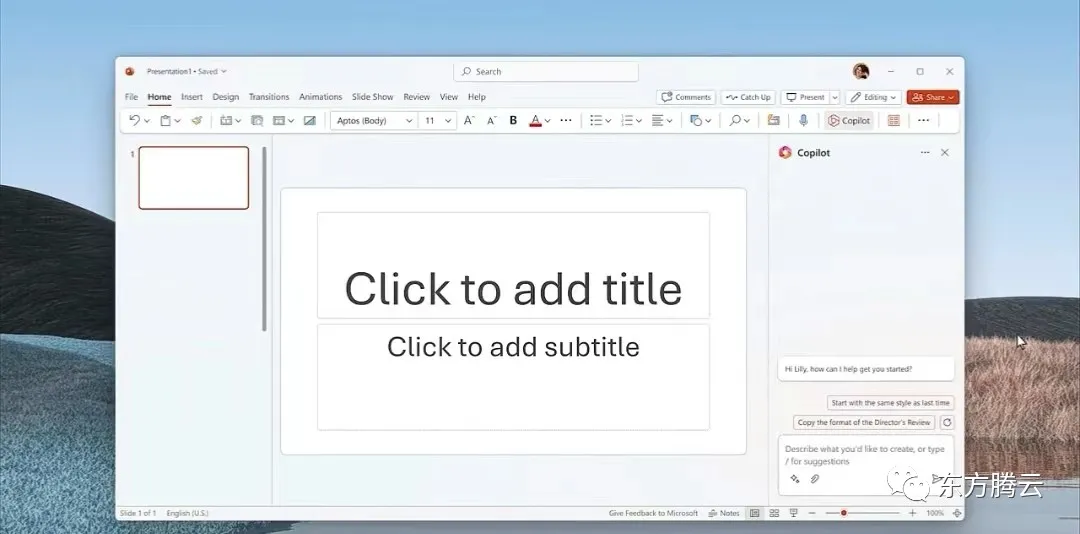Click the attach paperclip icon in Copilot
Image resolution: width=1080 pixels, height=534 pixels.
pos(815,479)
